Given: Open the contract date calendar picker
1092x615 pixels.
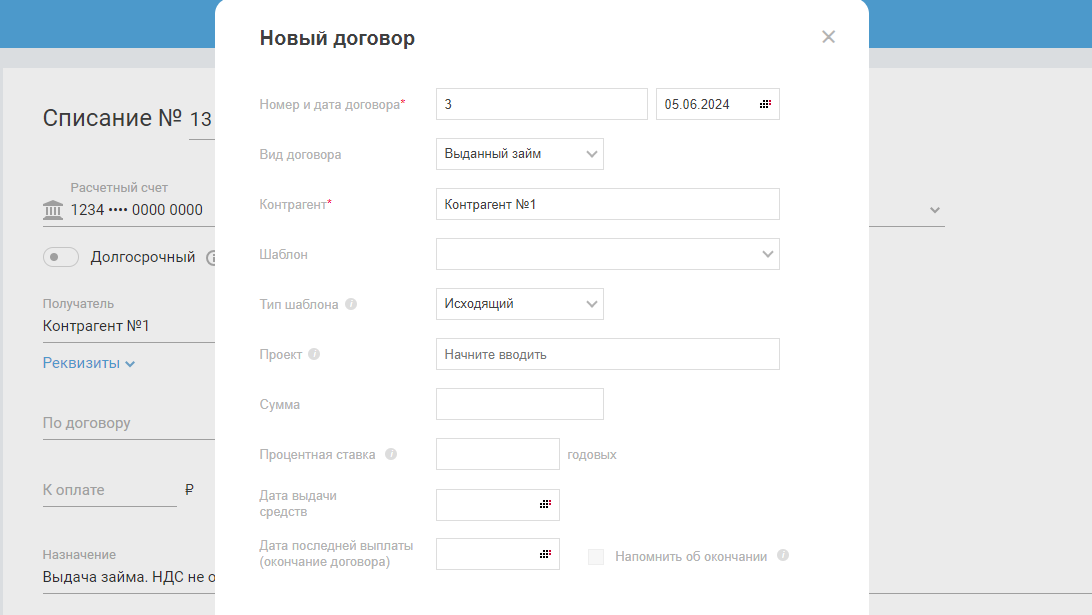Looking at the screenshot, I should [765, 104].
